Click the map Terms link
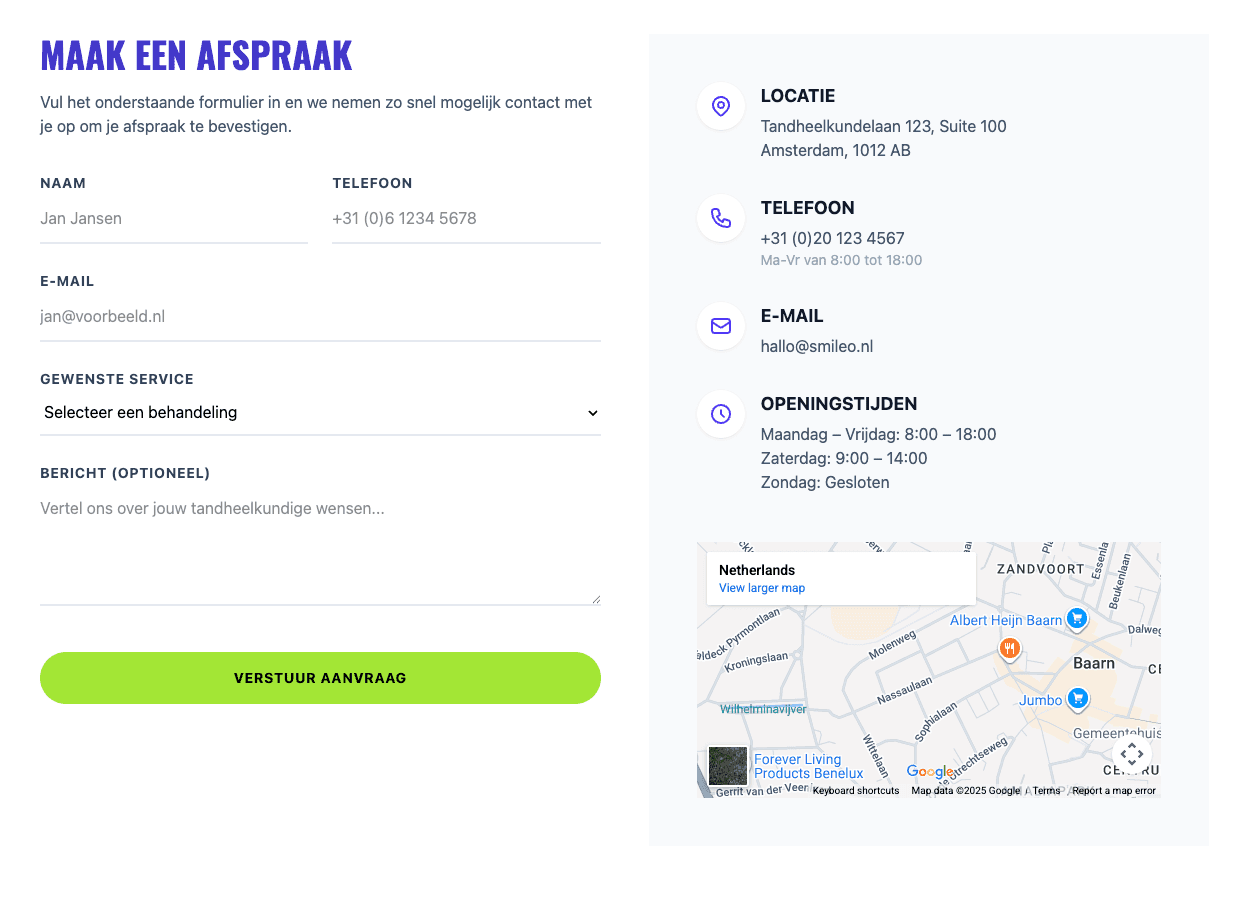The width and height of the screenshot is (1249, 922). (1046, 791)
